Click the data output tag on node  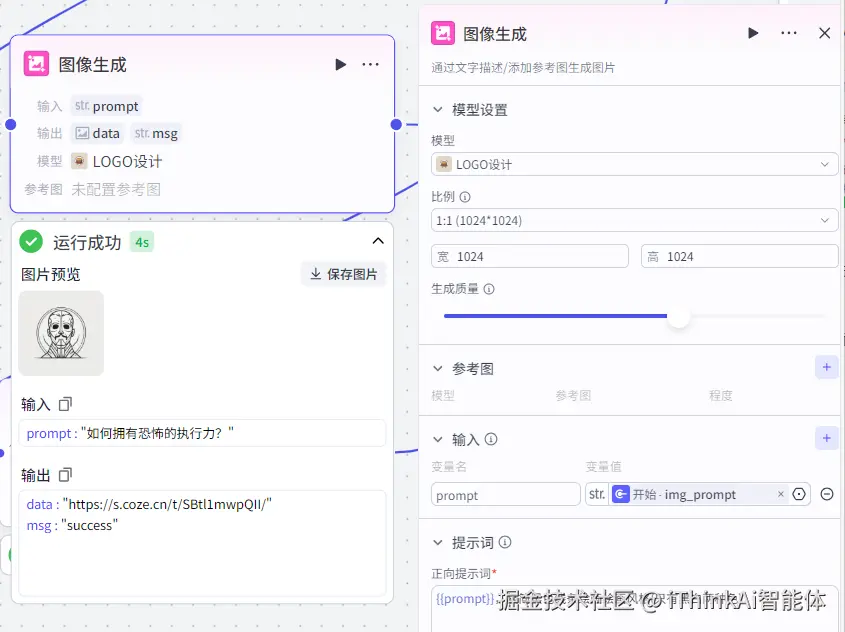coord(98,133)
